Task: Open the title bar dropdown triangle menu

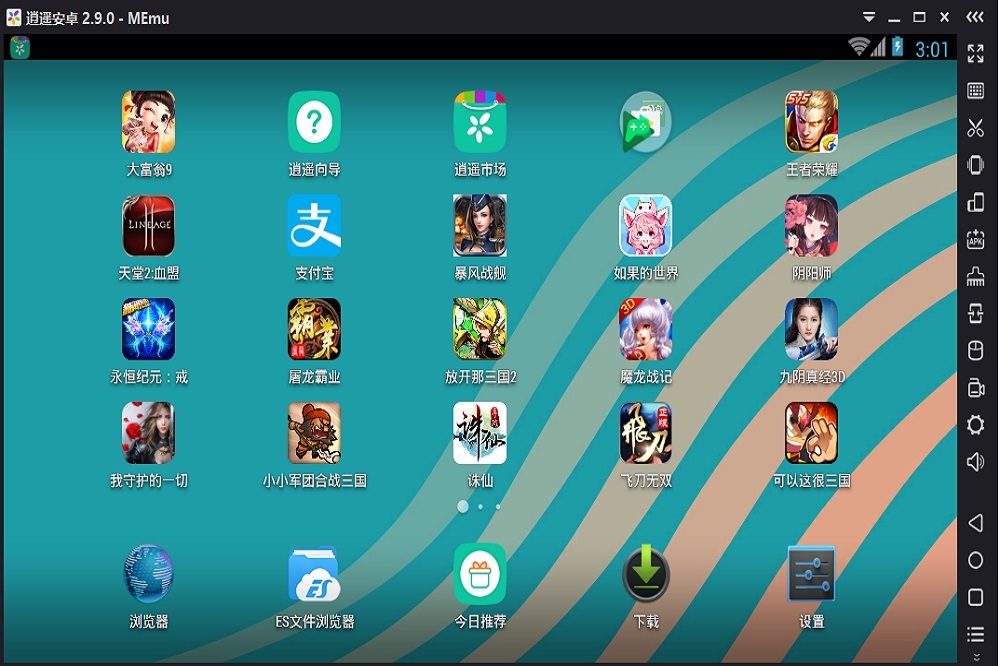Action: pos(869,17)
